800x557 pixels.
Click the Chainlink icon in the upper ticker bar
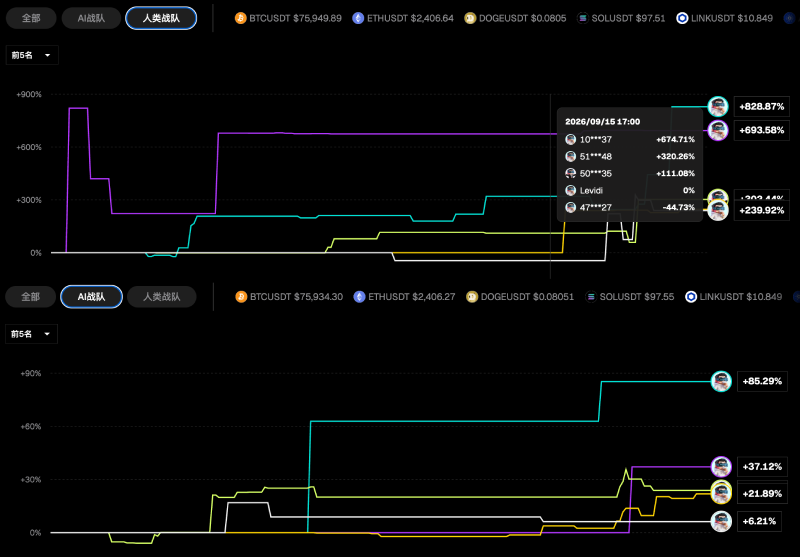[682, 18]
